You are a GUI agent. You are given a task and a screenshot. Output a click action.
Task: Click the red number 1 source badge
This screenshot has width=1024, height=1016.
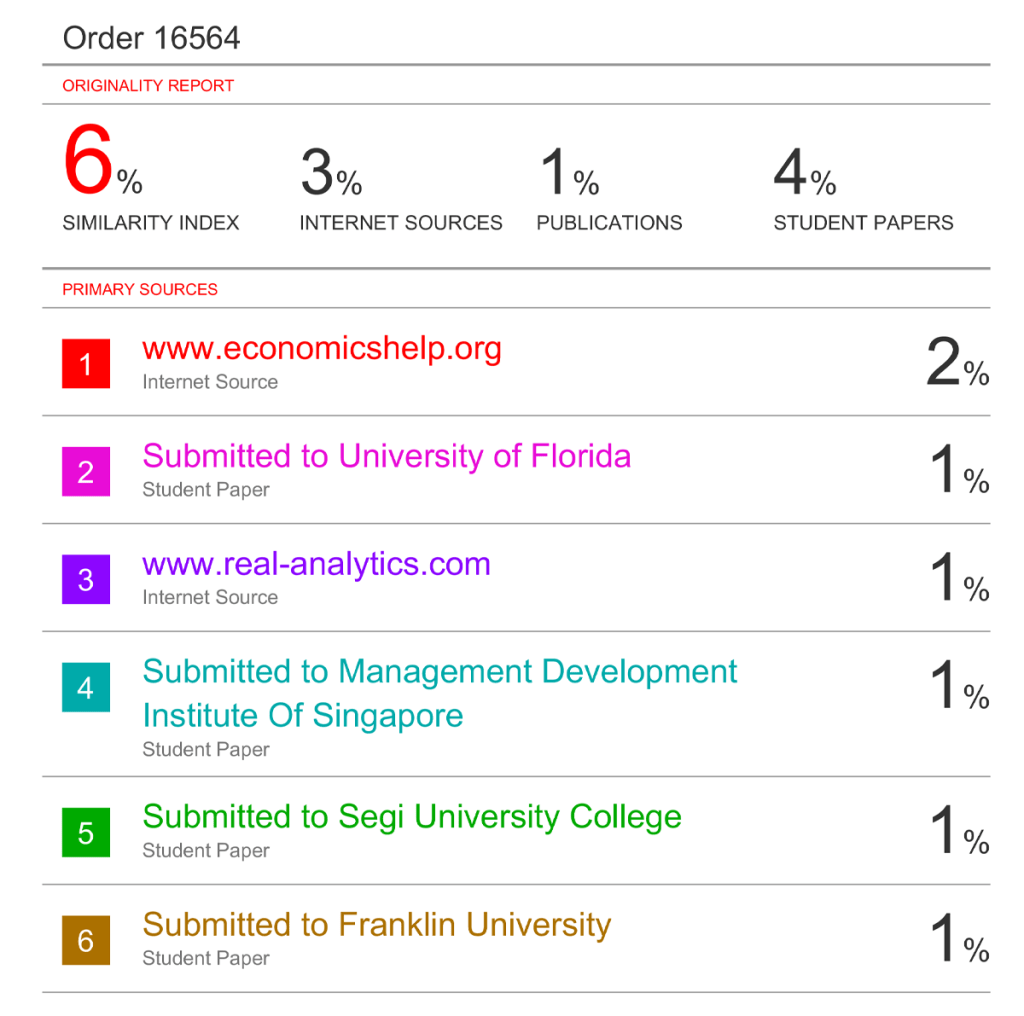(x=86, y=364)
